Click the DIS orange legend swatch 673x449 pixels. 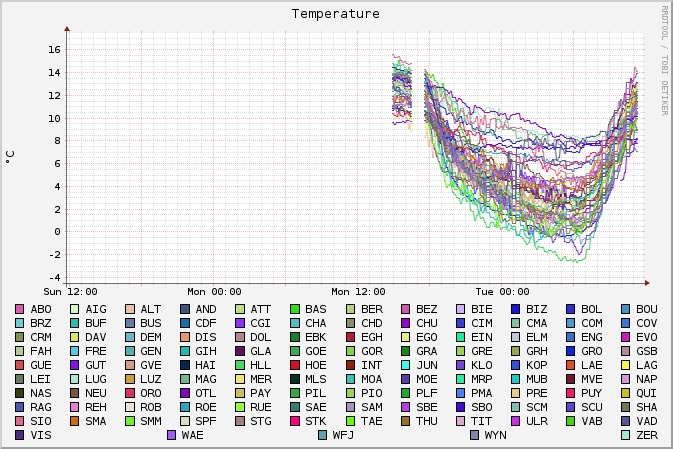[x=185, y=337]
